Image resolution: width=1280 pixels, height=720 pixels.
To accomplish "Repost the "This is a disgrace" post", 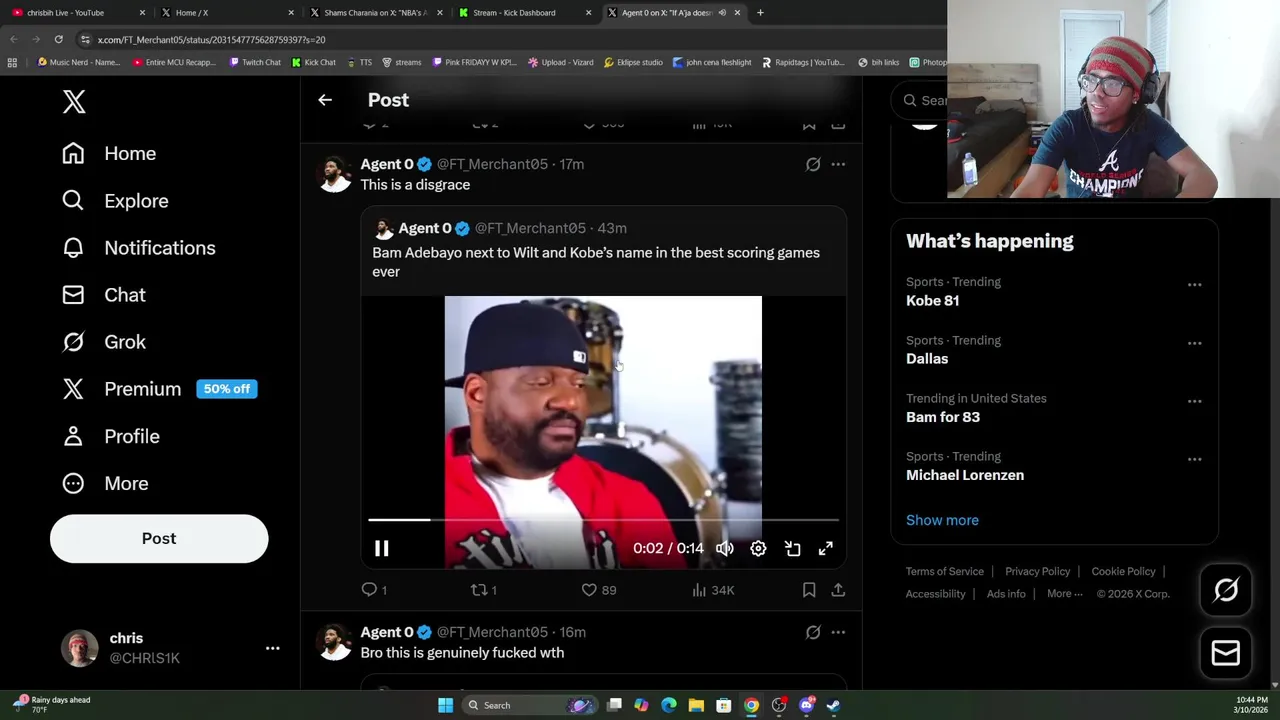I will (x=484, y=590).
